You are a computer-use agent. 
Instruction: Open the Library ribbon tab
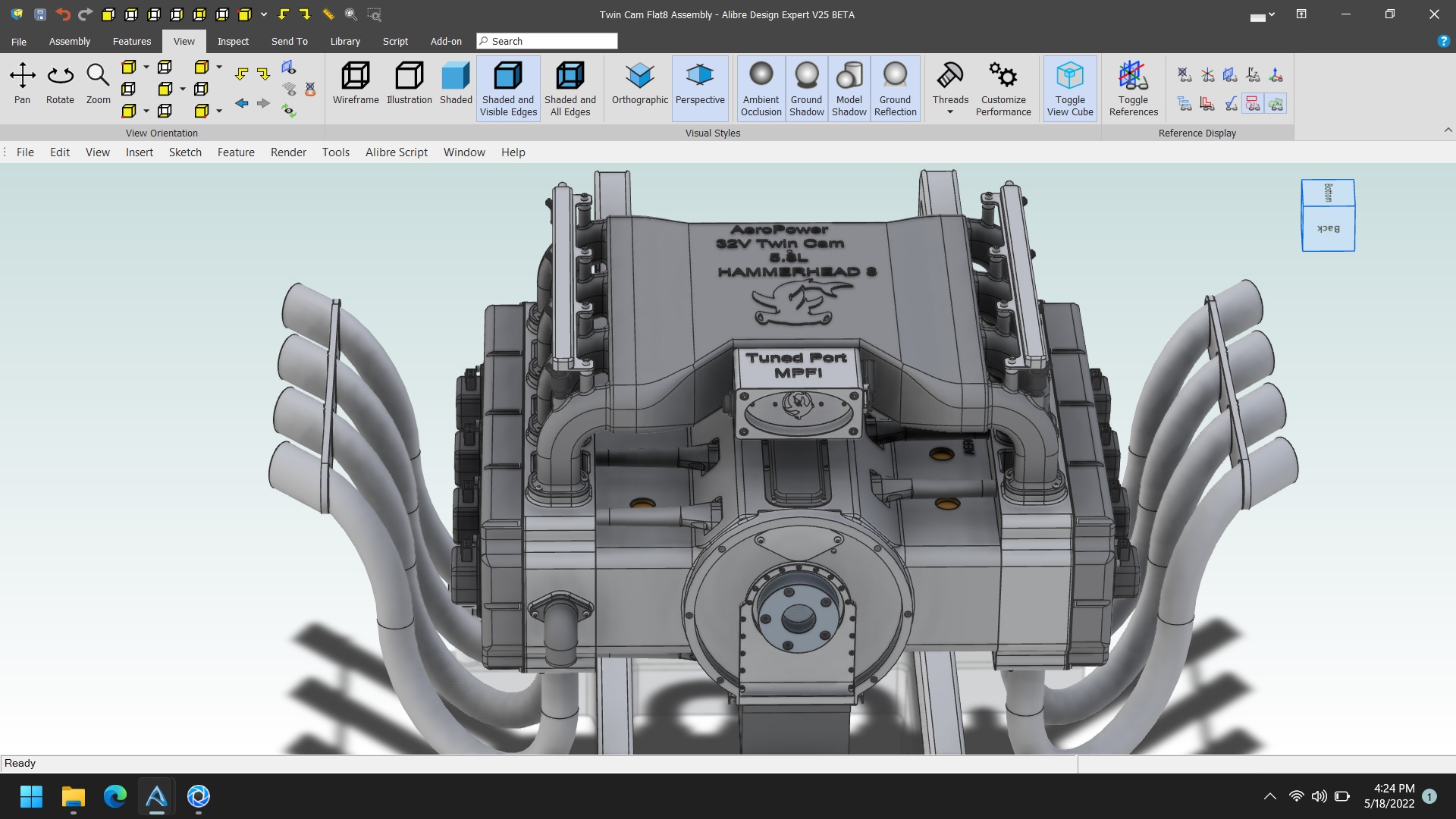(x=345, y=41)
